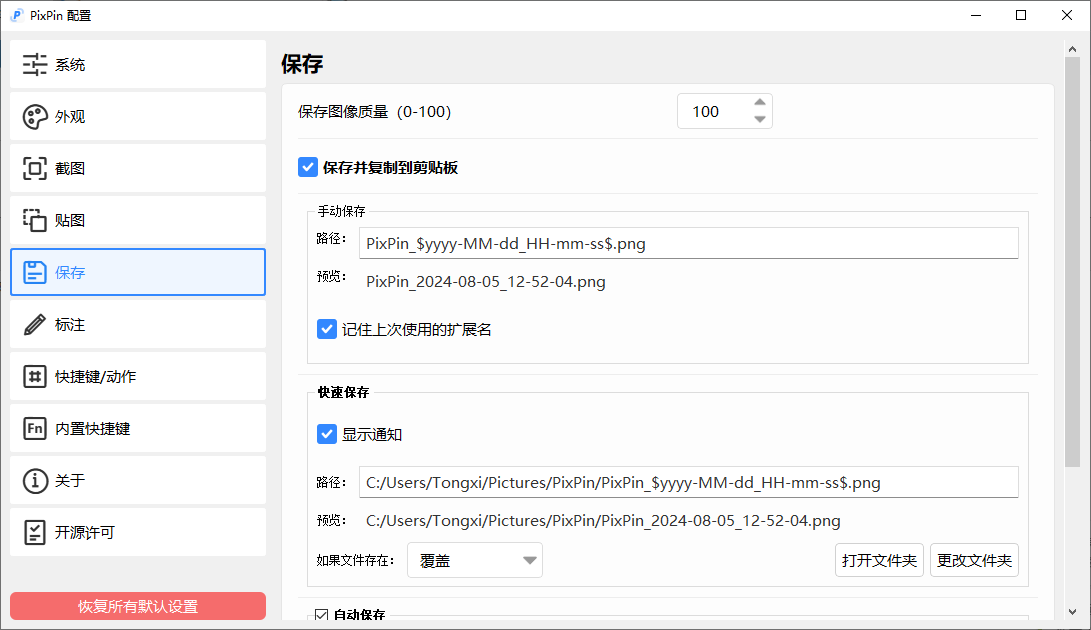Click the 系统 sliders icon in sidebar
Screen dimensions: 1091x630
[35, 65]
